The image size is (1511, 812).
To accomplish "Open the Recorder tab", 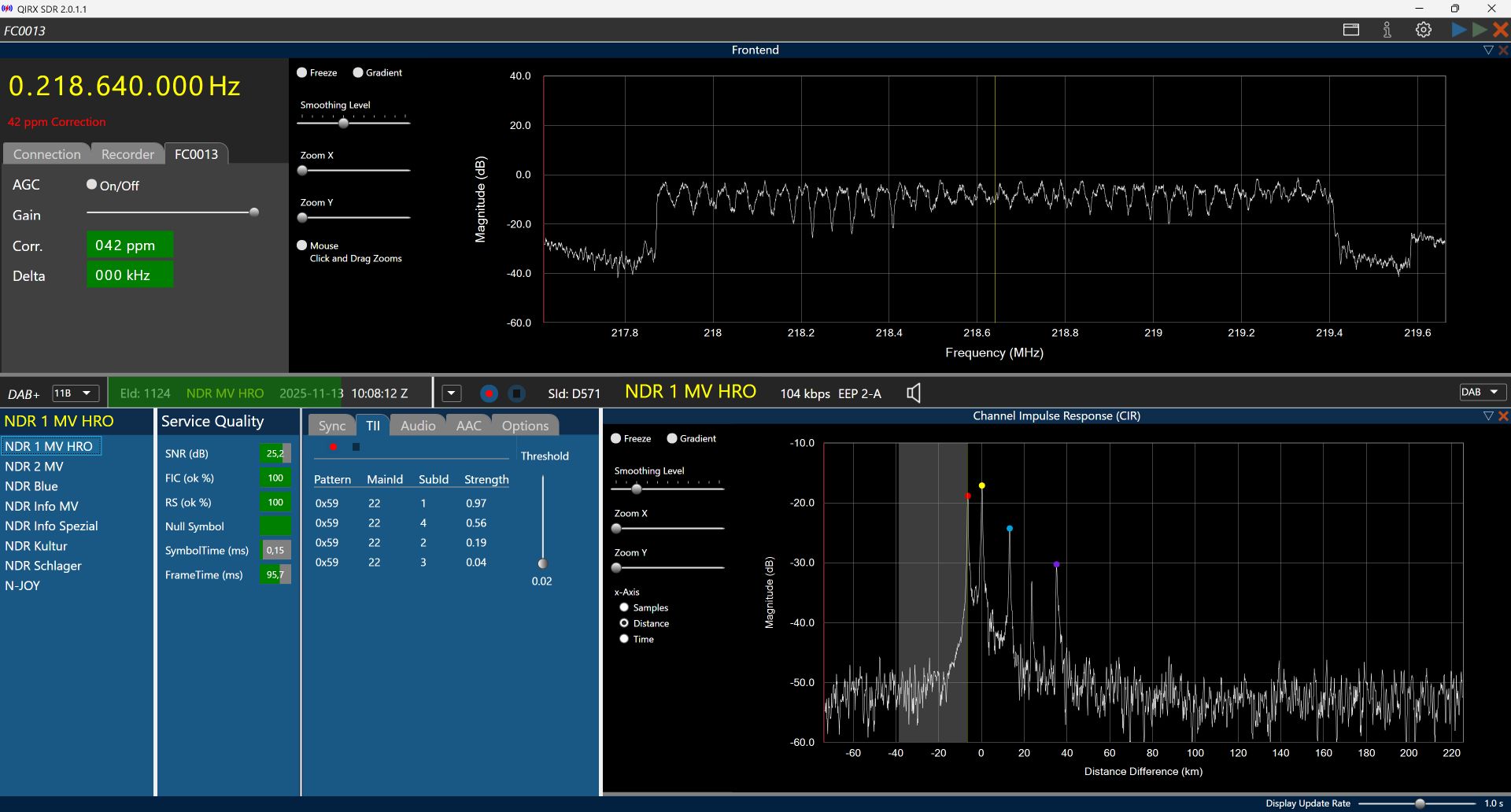I will 127,154.
